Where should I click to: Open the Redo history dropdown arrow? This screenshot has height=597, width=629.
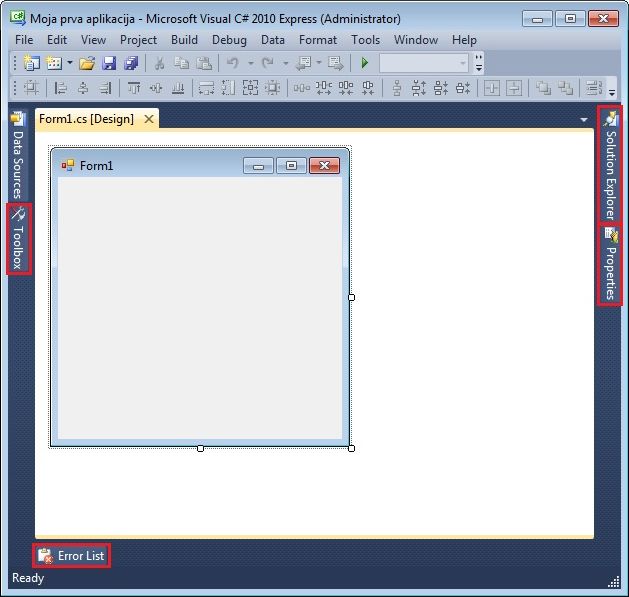pyautogui.click(x=286, y=63)
